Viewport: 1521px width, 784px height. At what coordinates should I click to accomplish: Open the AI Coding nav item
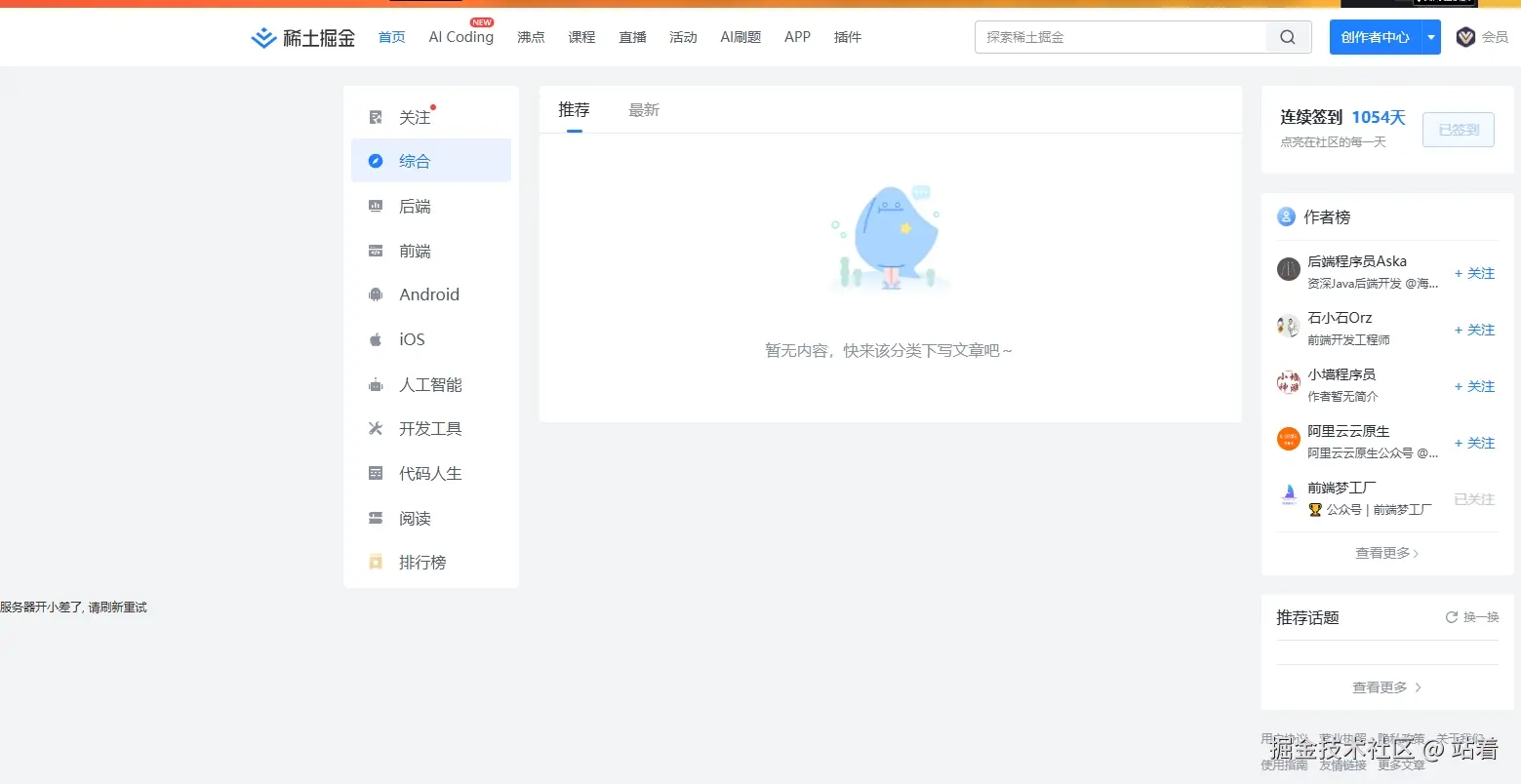coord(461,37)
